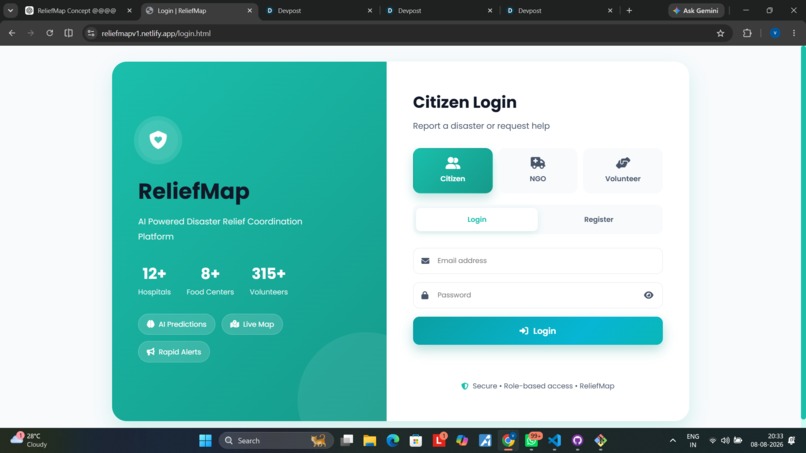
Task: Open Task View on taskbar
Action: coord(347,441)
